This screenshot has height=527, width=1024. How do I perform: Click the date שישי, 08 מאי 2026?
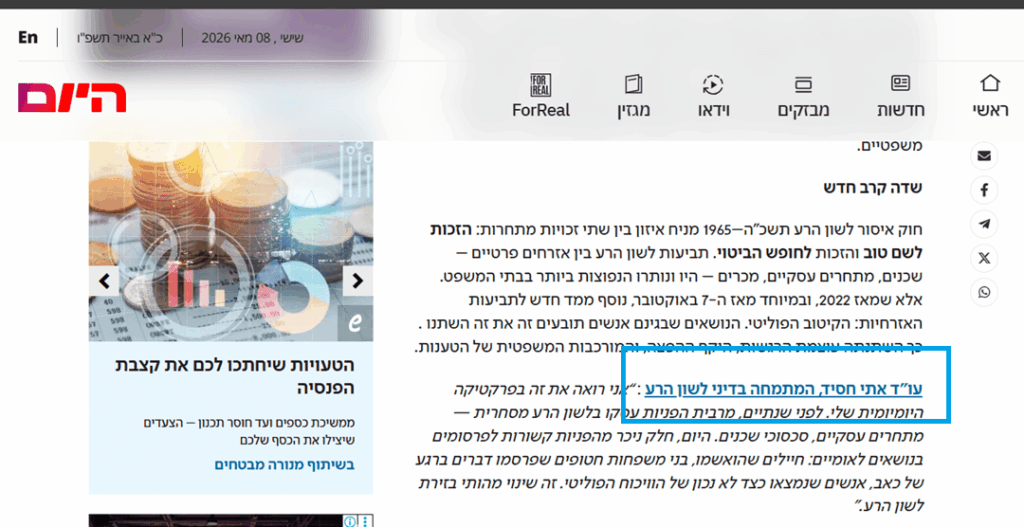pyautogui.click(x=252, y=37)
